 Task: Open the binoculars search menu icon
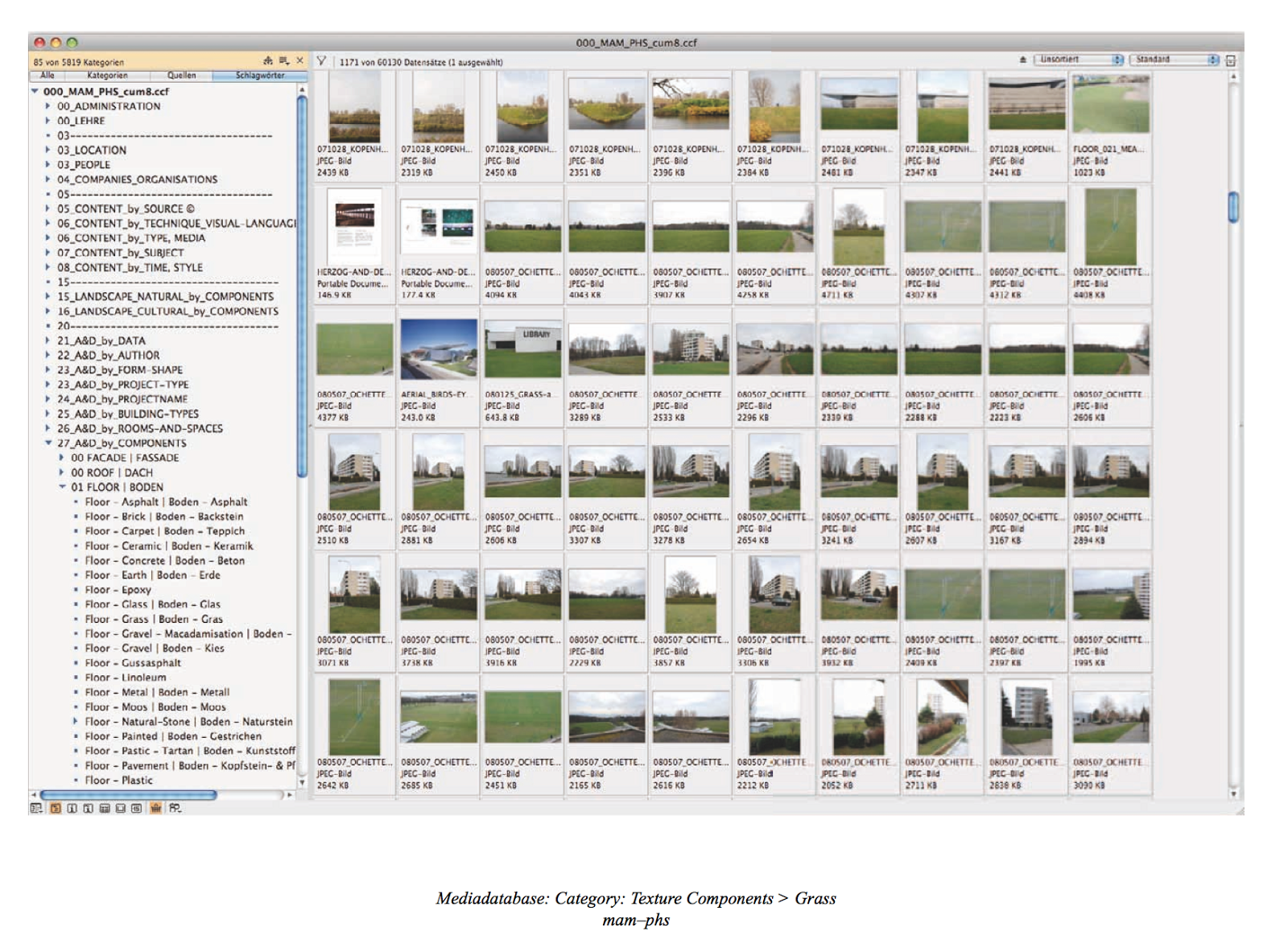[x=175, y=808]
